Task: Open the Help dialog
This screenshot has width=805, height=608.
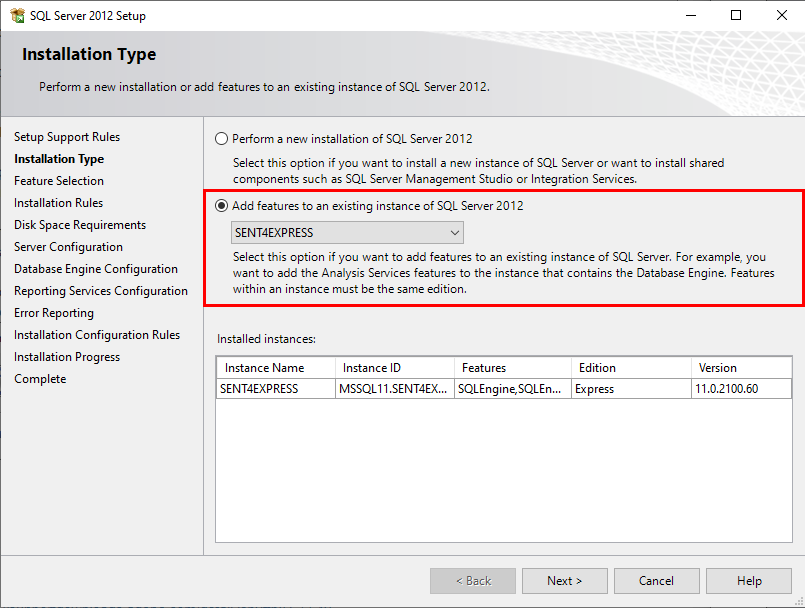Action: [748, 580]
